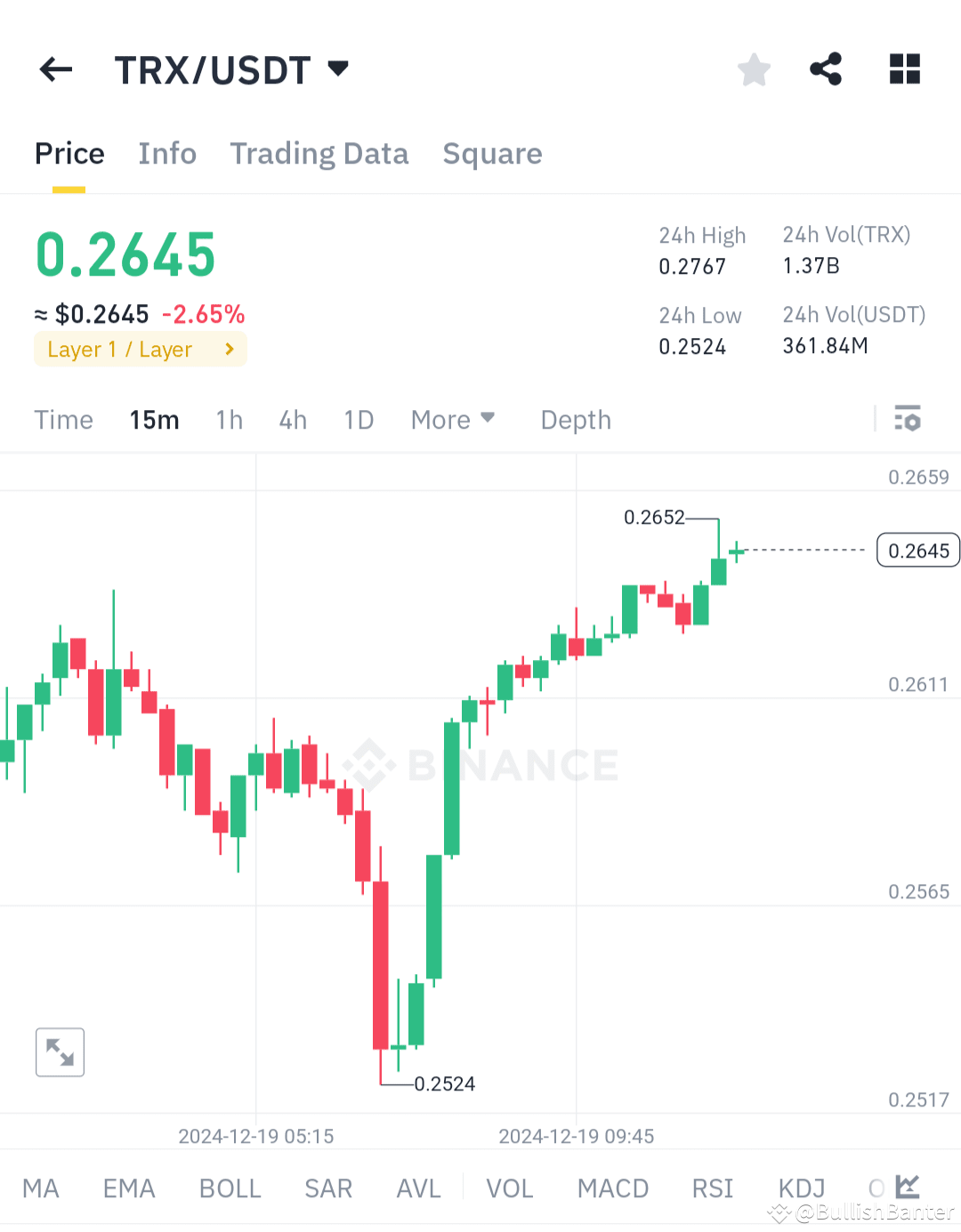
Task: Open chart indicator settings icon
Action: [908, 418]
